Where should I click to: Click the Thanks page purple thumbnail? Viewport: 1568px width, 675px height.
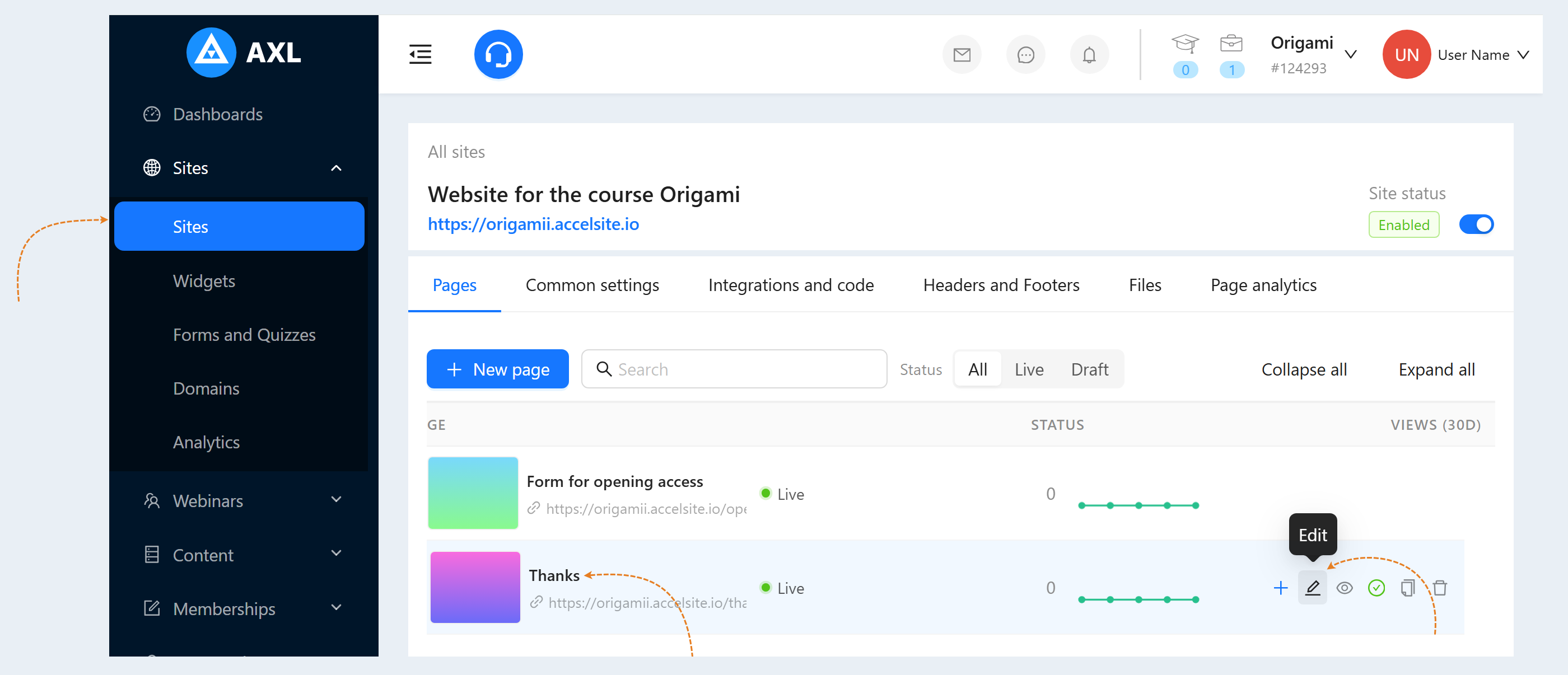click(475, 587)
